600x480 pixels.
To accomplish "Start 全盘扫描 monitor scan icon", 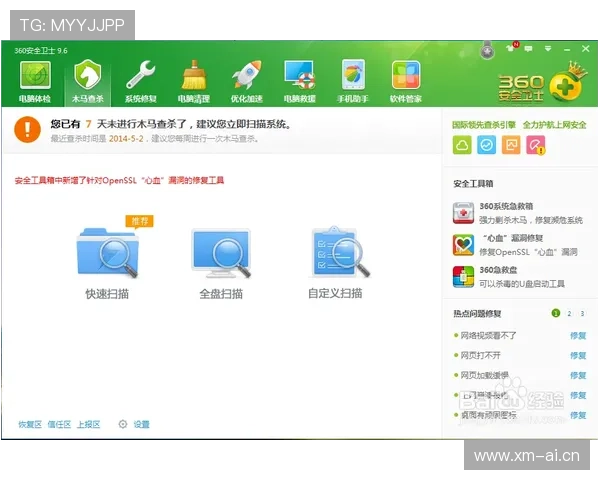I will click(x=221, y=253).
